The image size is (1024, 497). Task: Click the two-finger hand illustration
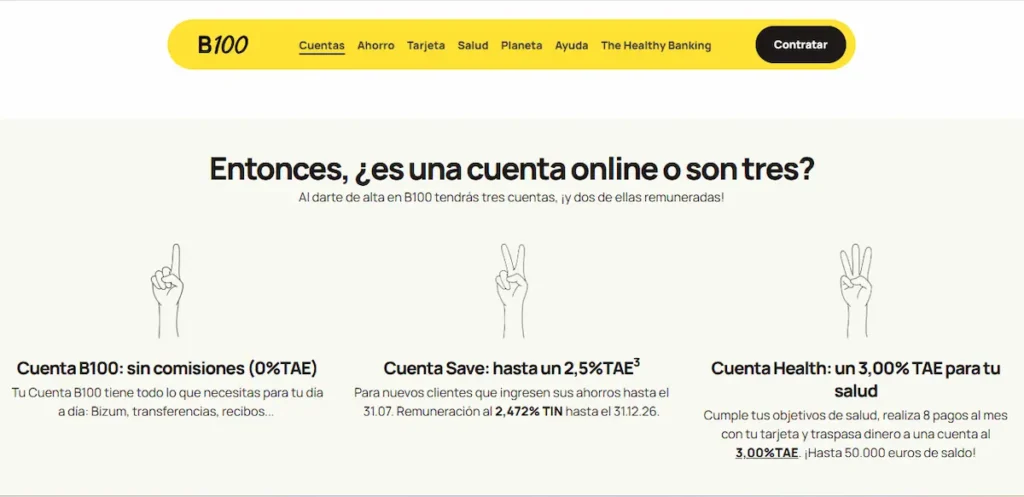pyautogui.click(x=511, y=291)
